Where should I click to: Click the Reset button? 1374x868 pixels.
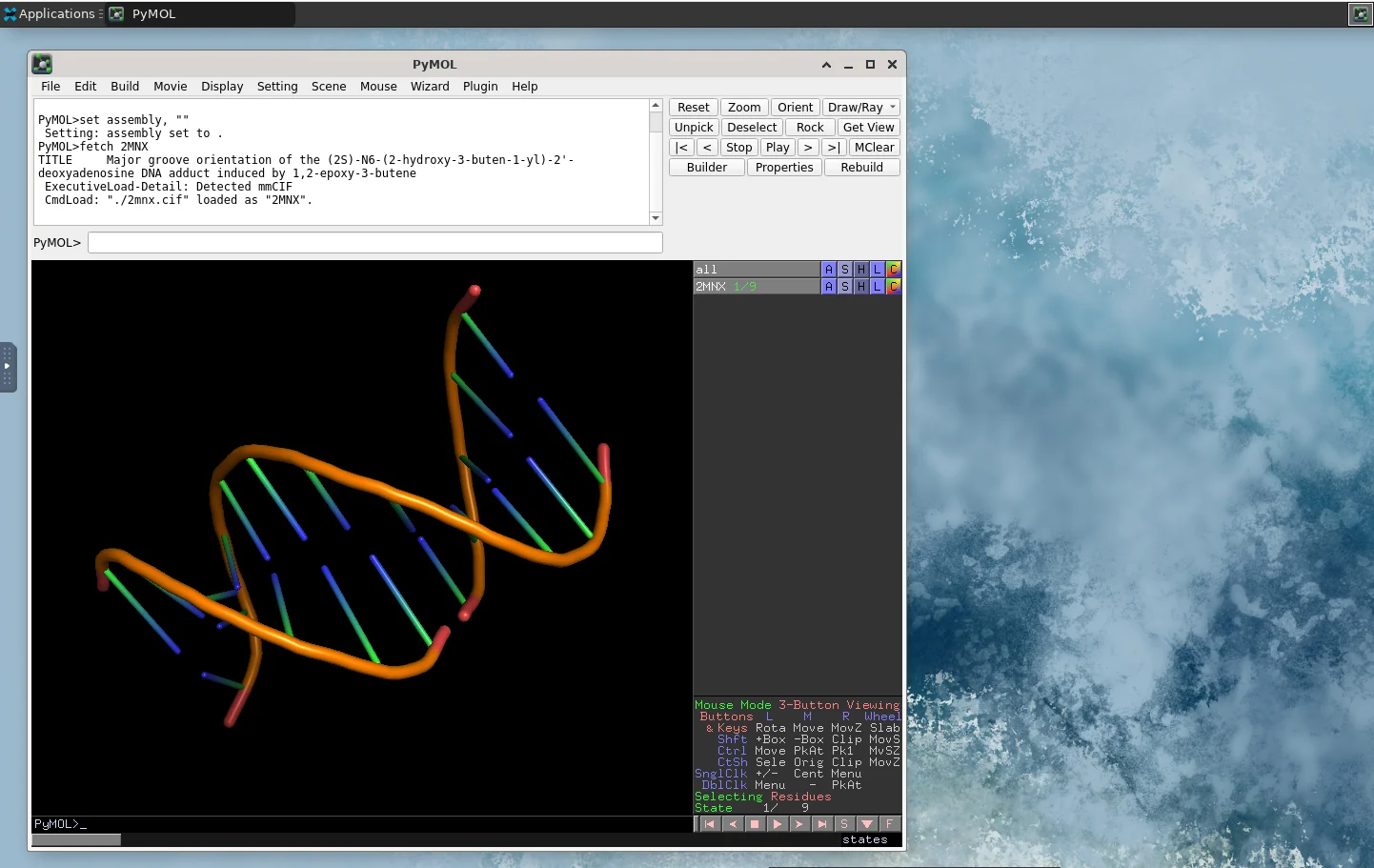click(x=694, y=108)
